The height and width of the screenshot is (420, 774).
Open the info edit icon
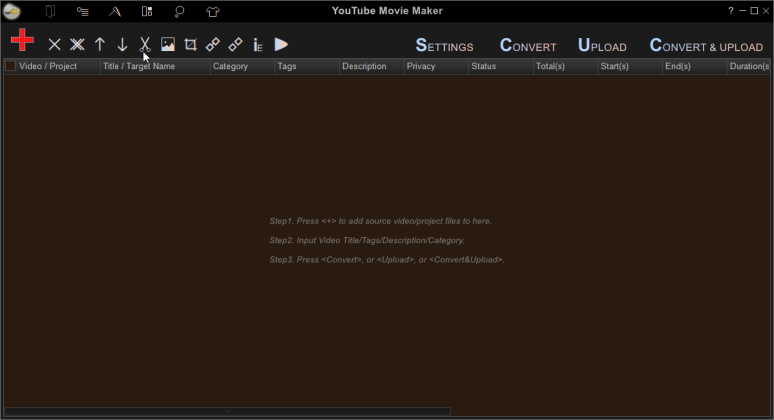click(x=258, y=45)
